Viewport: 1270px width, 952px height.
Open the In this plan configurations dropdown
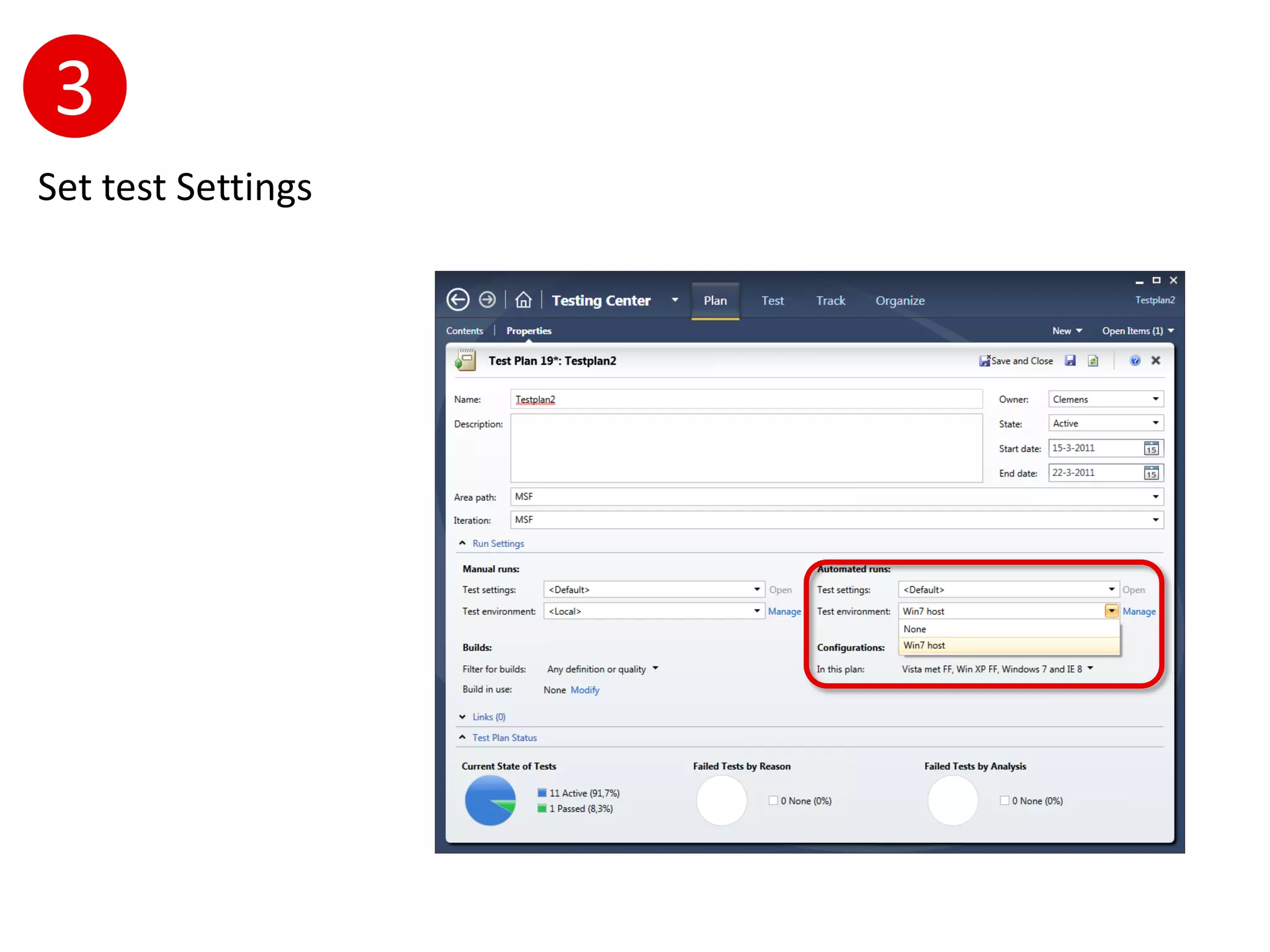[1090, 669]
